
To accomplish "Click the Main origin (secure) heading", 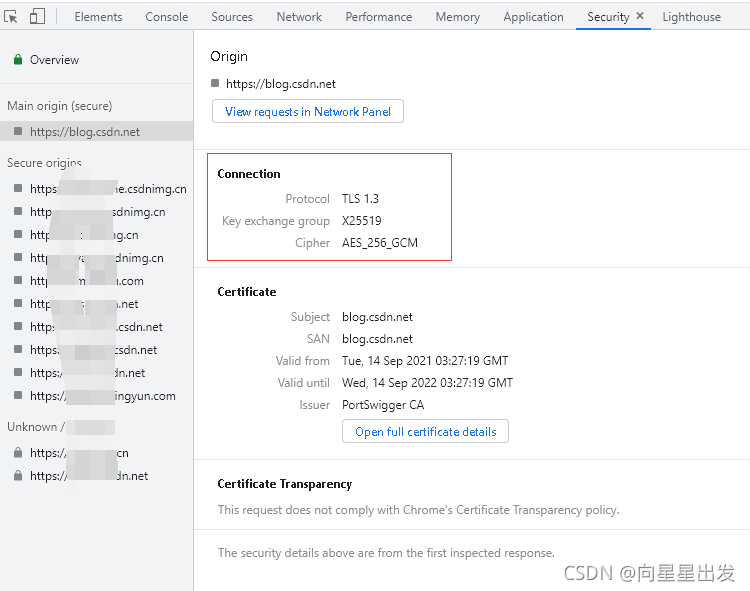I will click(x=60, y=106).
